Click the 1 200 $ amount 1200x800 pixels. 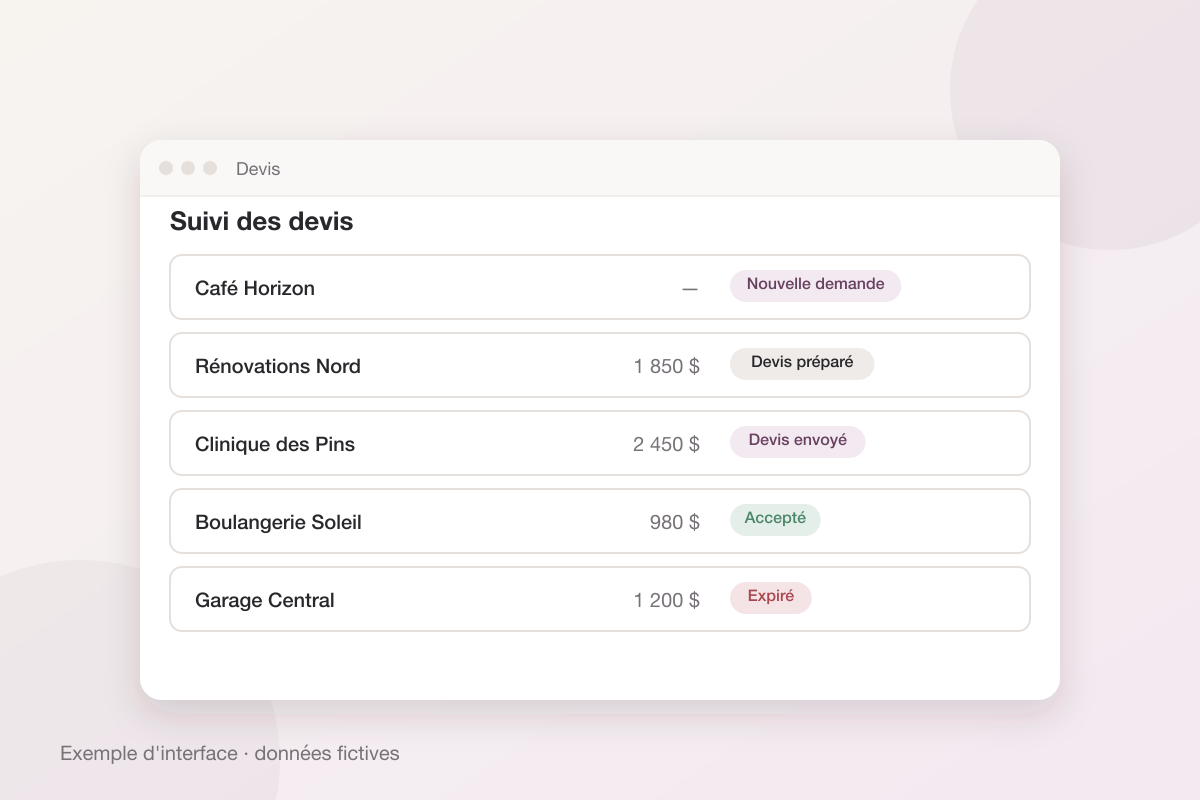(667, 600)
